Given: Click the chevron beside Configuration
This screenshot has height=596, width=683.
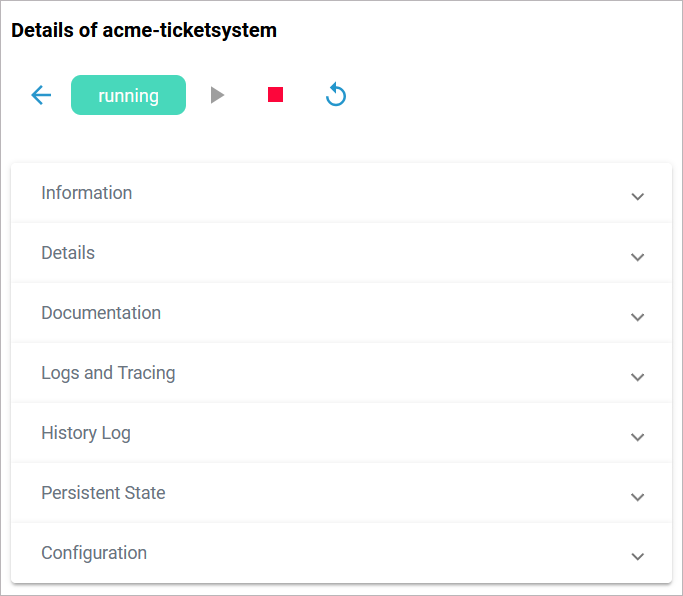Looking at the screenshot, I should (x=637, y=556).
